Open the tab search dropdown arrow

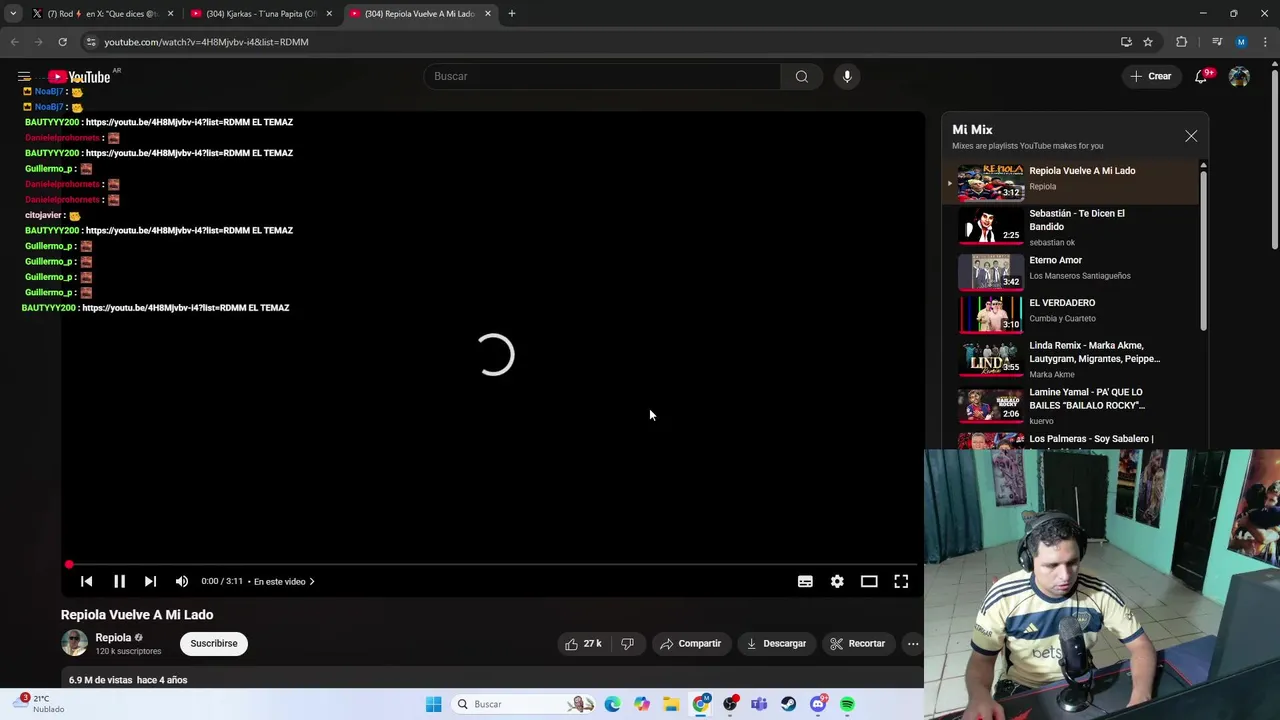(13, 14)
